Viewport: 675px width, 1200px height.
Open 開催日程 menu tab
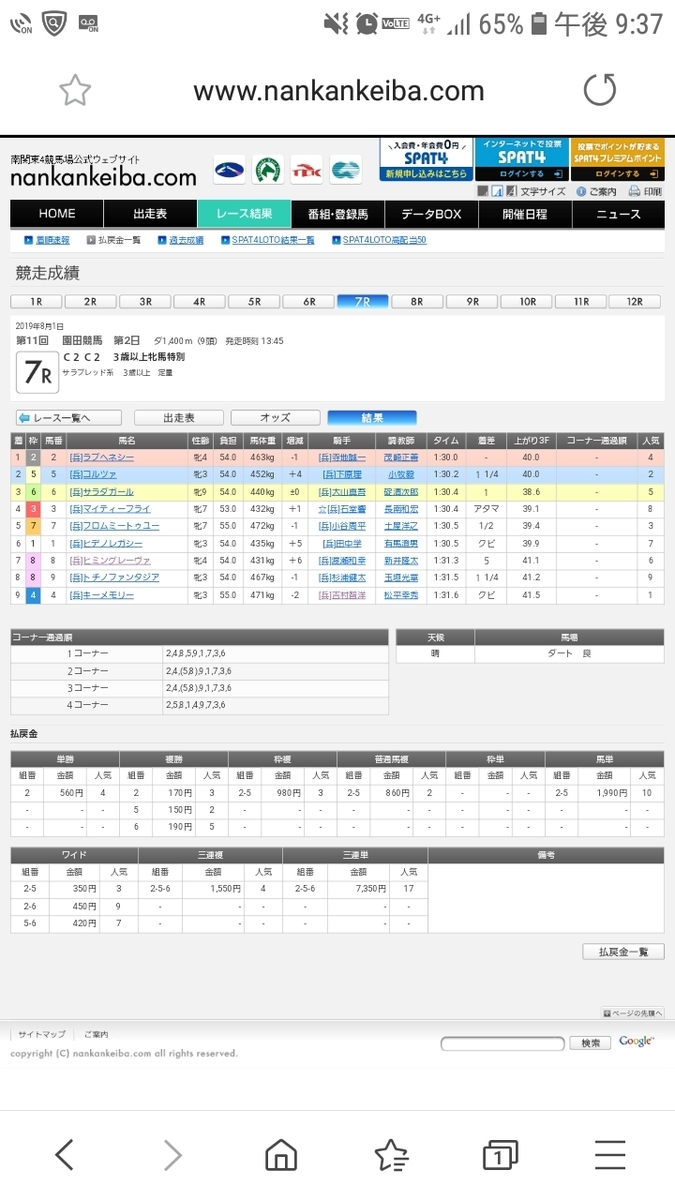point(525,214)
